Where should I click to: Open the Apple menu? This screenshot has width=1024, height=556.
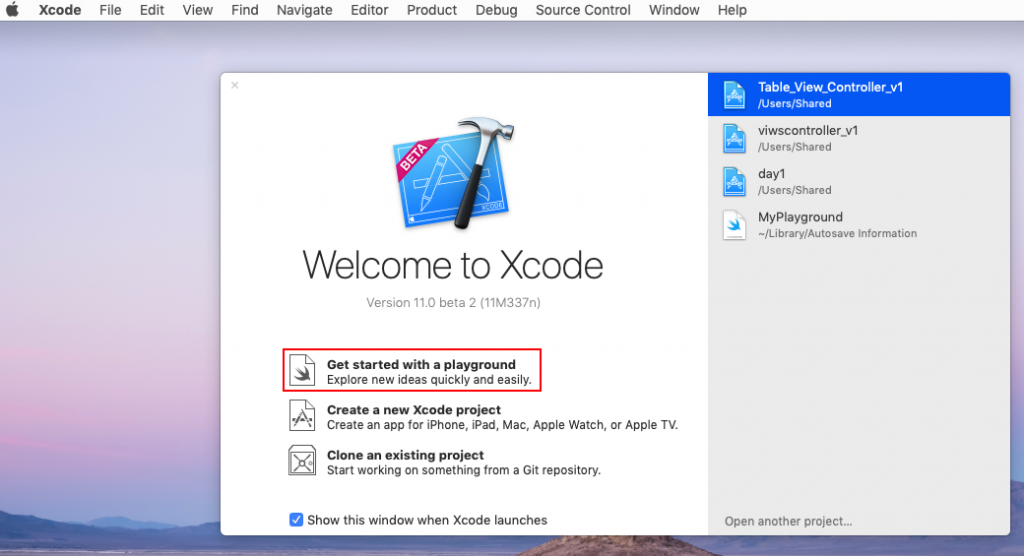tap(12, 10)
